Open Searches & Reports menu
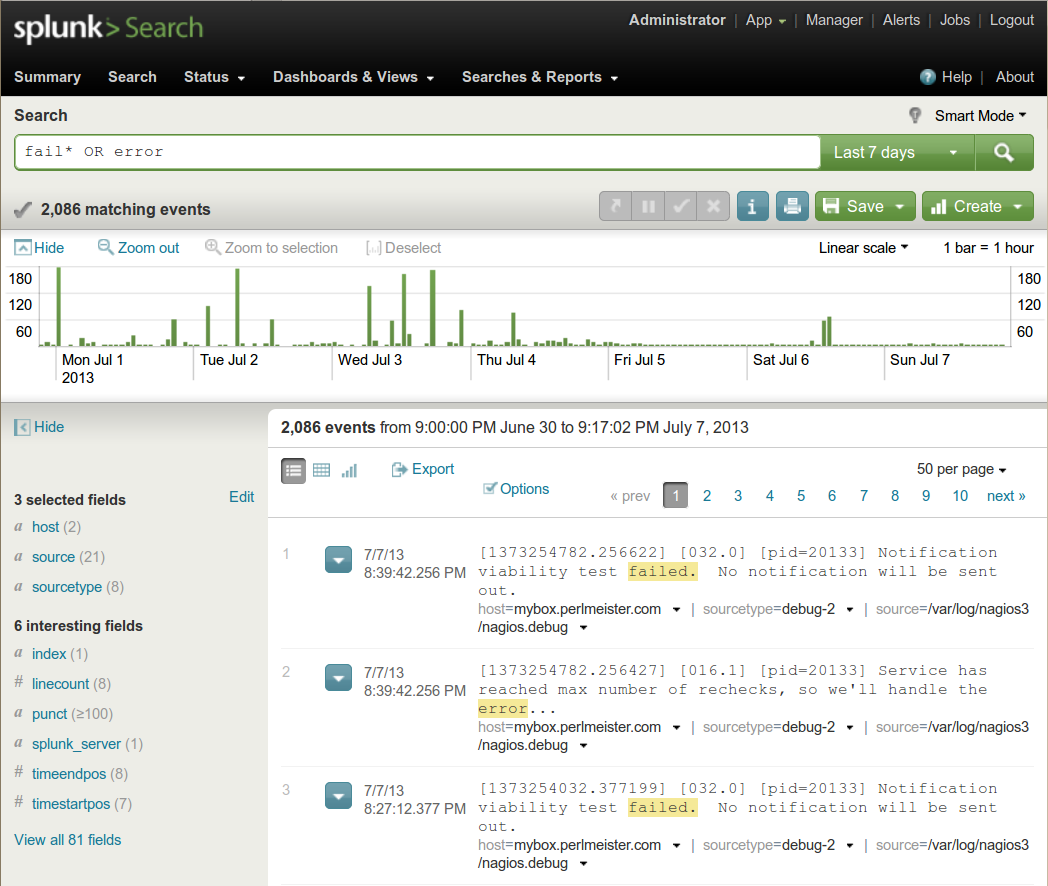The image size is (1048, 886). (x=539, y=77)
